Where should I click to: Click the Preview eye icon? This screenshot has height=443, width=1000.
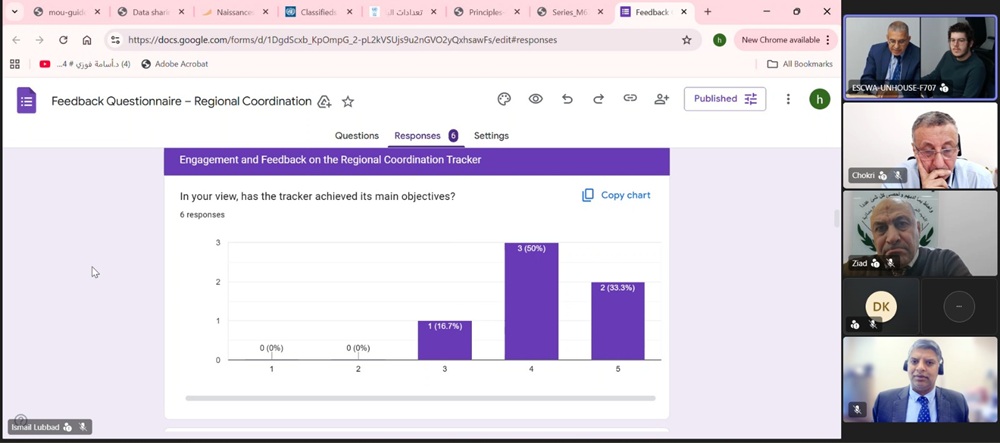(x=536, y=99)
